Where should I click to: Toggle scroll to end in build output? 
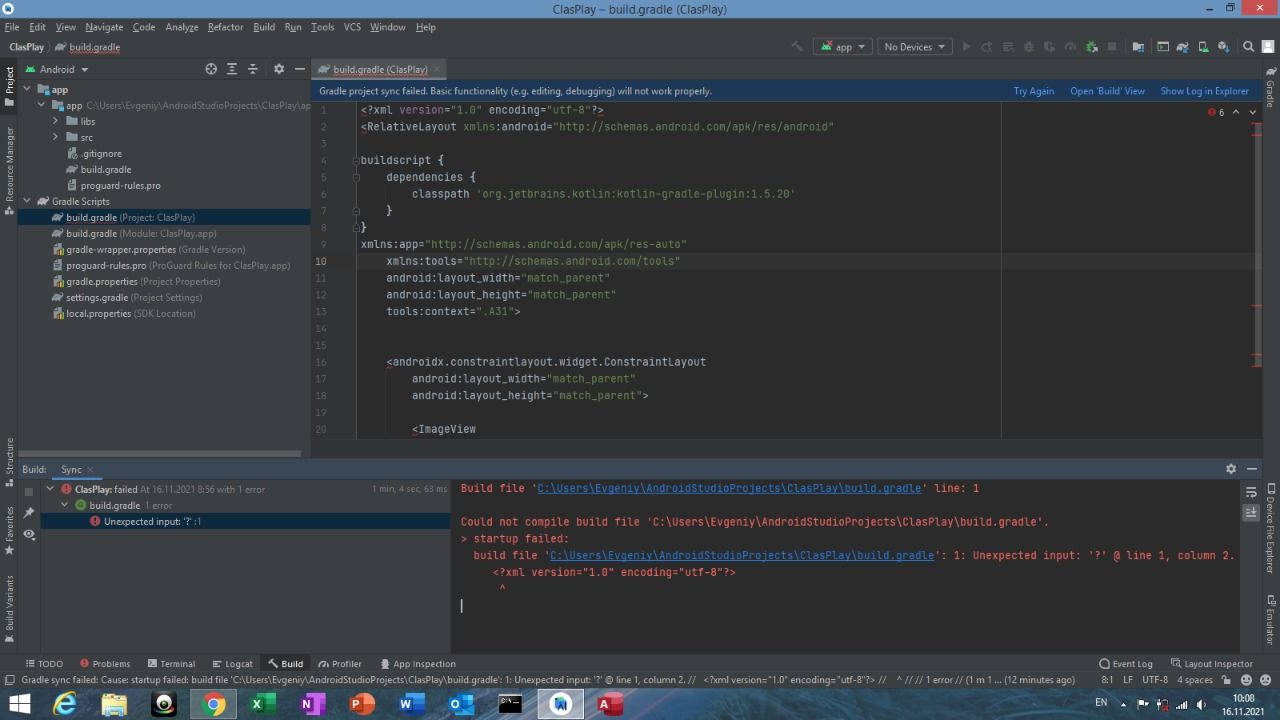pyautogui.click(x=1251, y=512)
